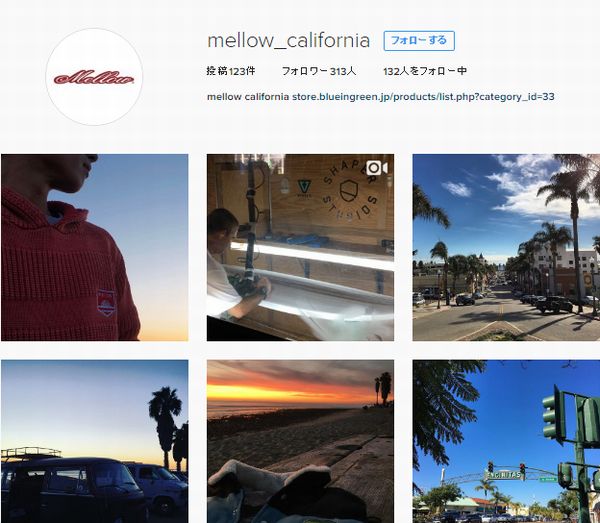Open the 132人をフォロー中 following list

pos(425,71)
